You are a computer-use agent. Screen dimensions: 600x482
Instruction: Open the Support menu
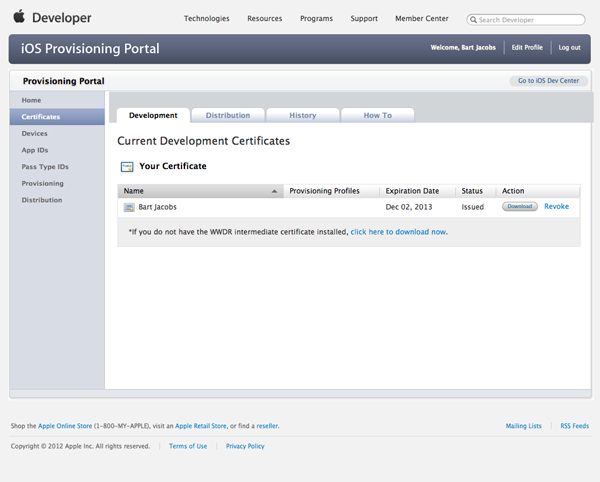coord(364,18)
